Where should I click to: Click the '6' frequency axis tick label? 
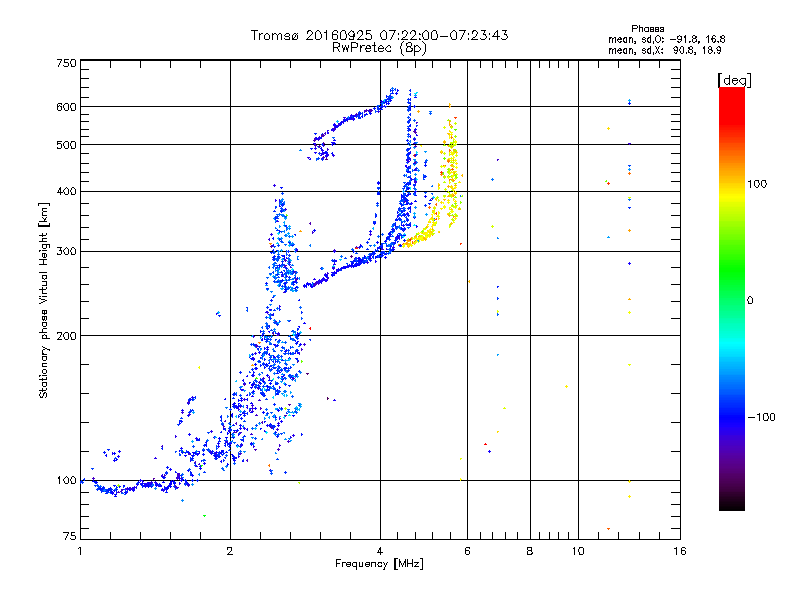point(467,551)
